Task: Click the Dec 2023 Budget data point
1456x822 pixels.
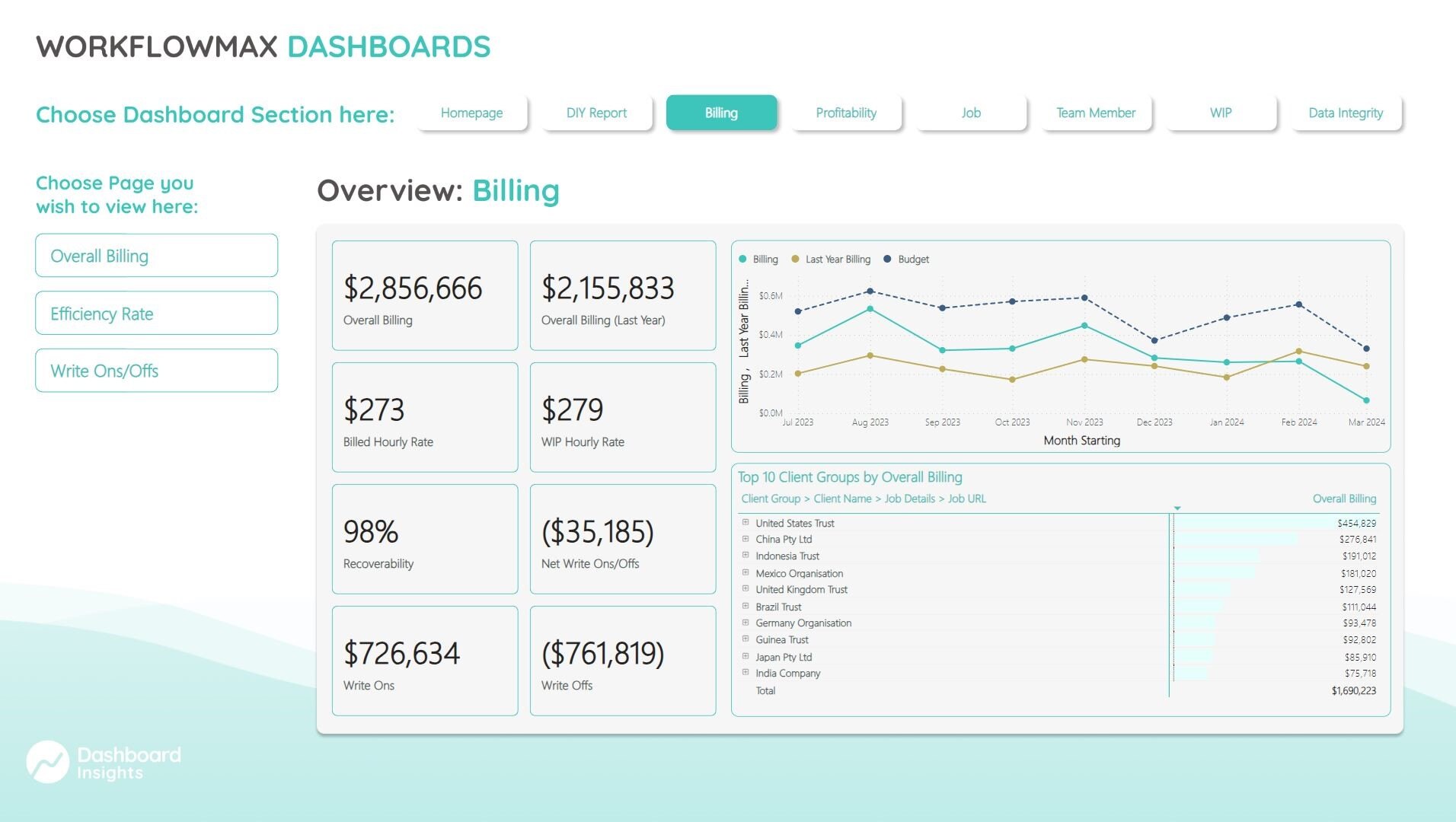Action: pos(1154,341)
